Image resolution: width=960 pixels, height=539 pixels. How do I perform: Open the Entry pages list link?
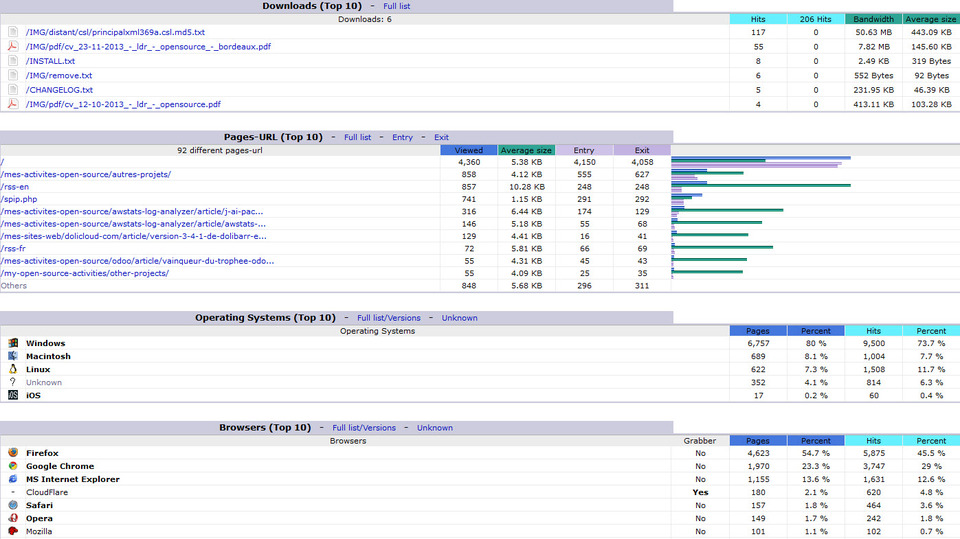click(402, 137)
